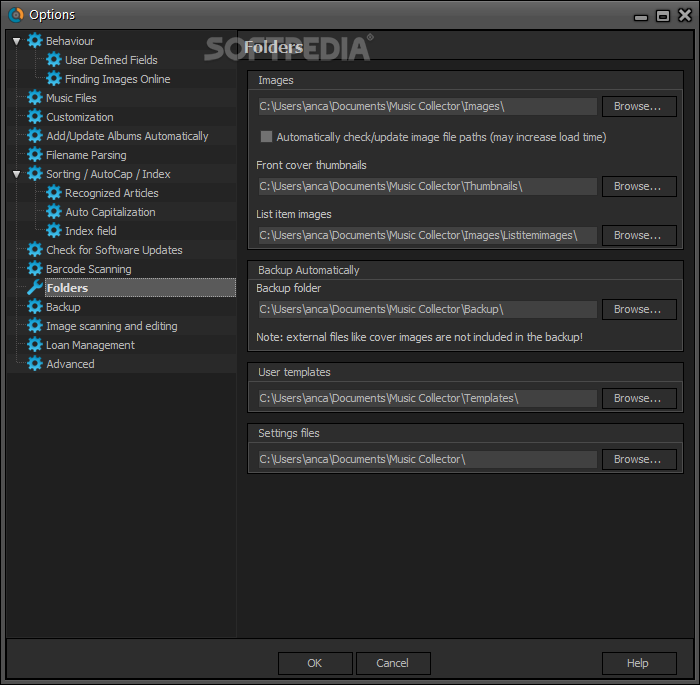Viewport: 700px width, 685px height.
Task: Open the Customization settings page
Action: click(x=80, y=117)
